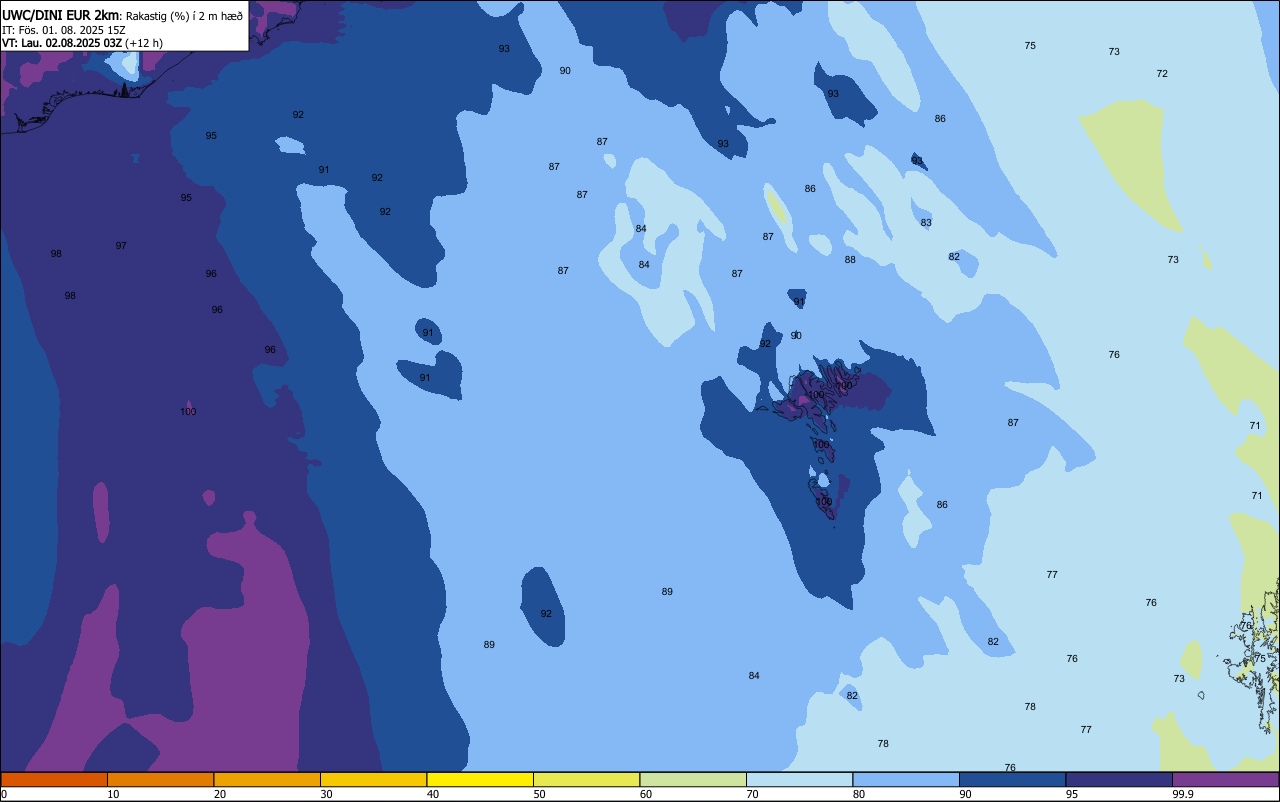Click the legend tick label '10'

[x=113, y=794]
